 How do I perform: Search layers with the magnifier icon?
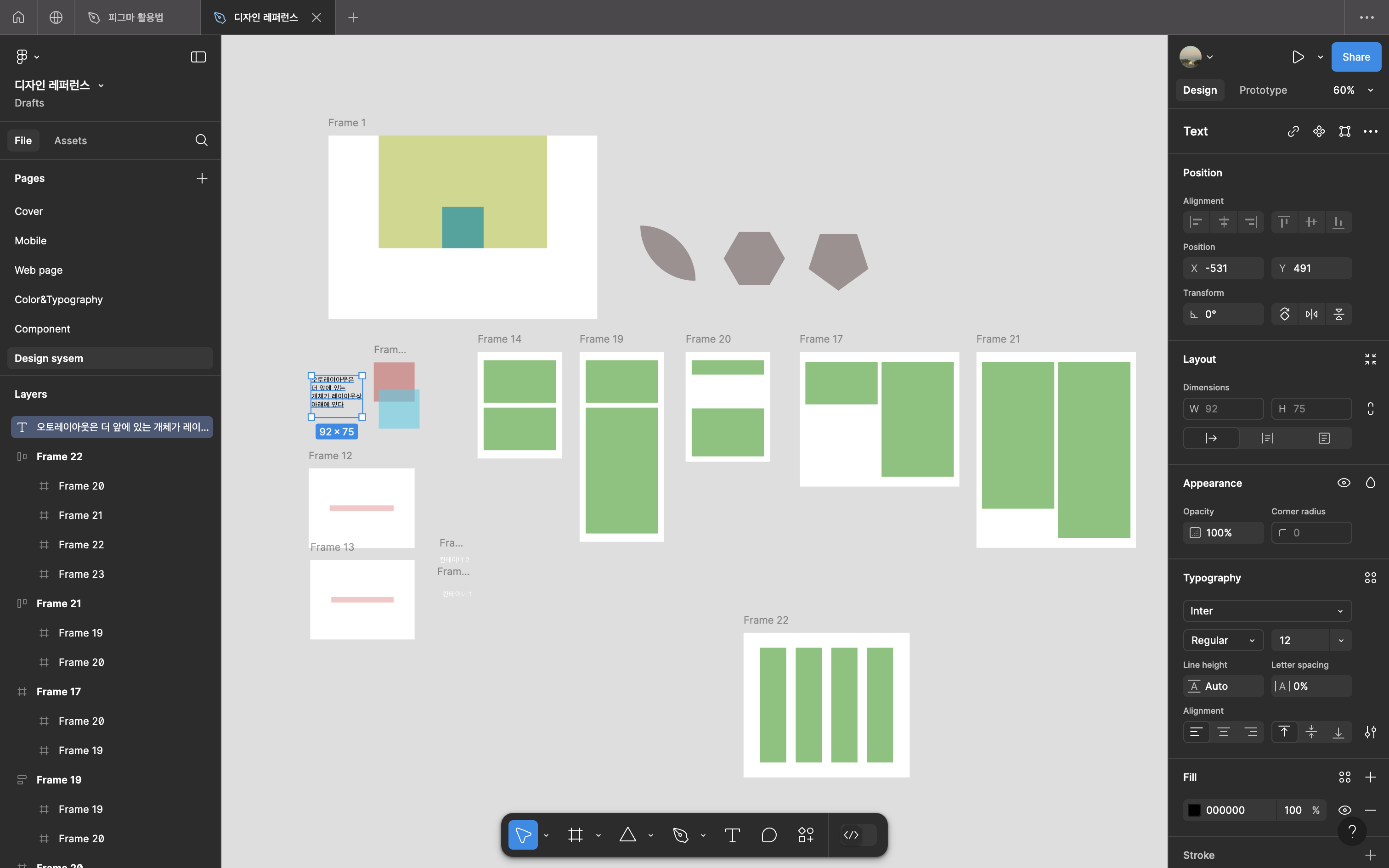point(202,140)
